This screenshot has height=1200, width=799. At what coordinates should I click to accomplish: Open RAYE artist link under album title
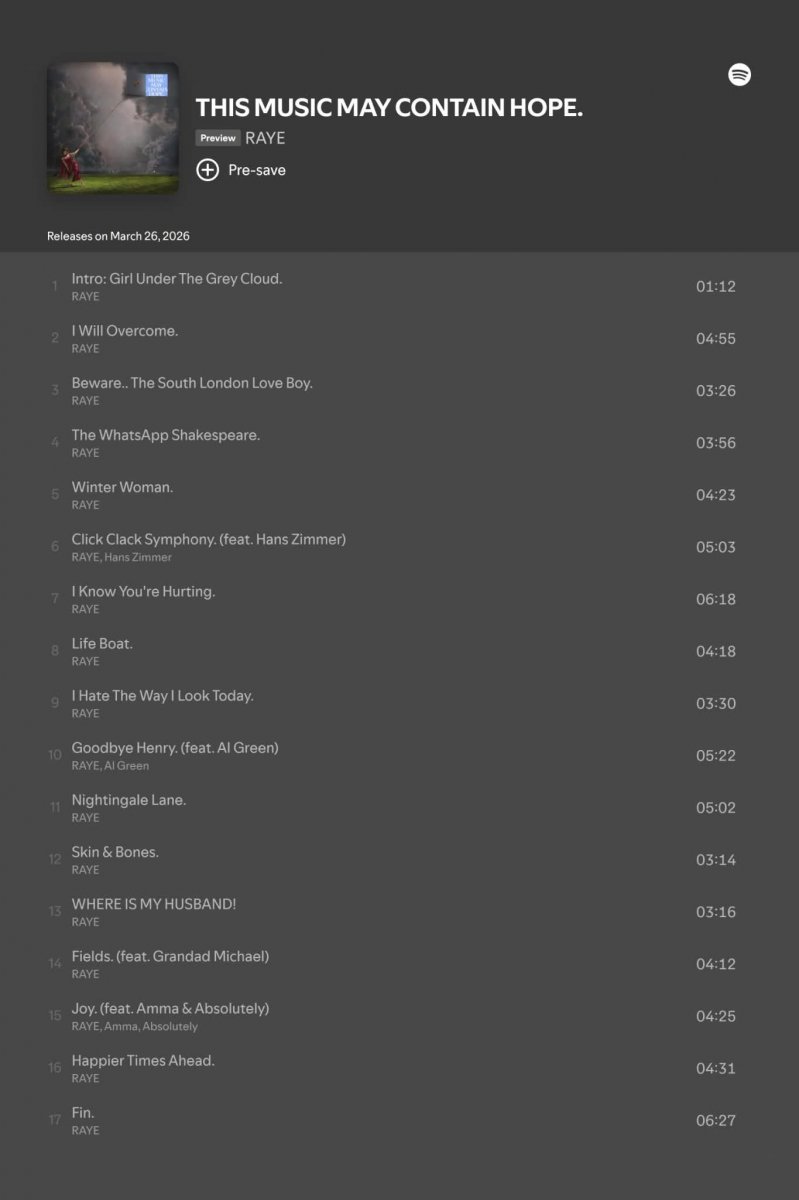pyautogui.click(x=265, y=138)
